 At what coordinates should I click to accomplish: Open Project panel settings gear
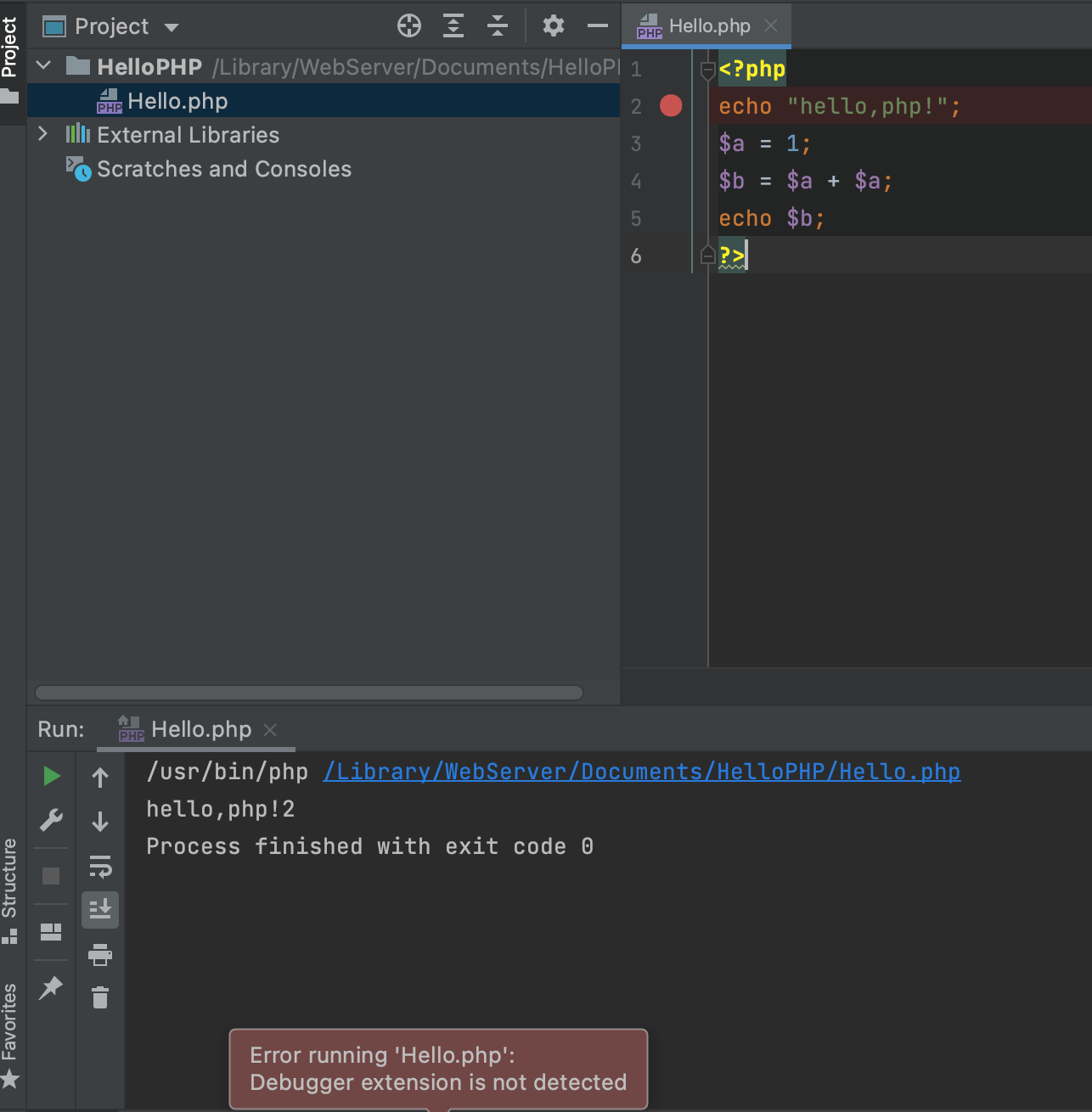point(554,26)
